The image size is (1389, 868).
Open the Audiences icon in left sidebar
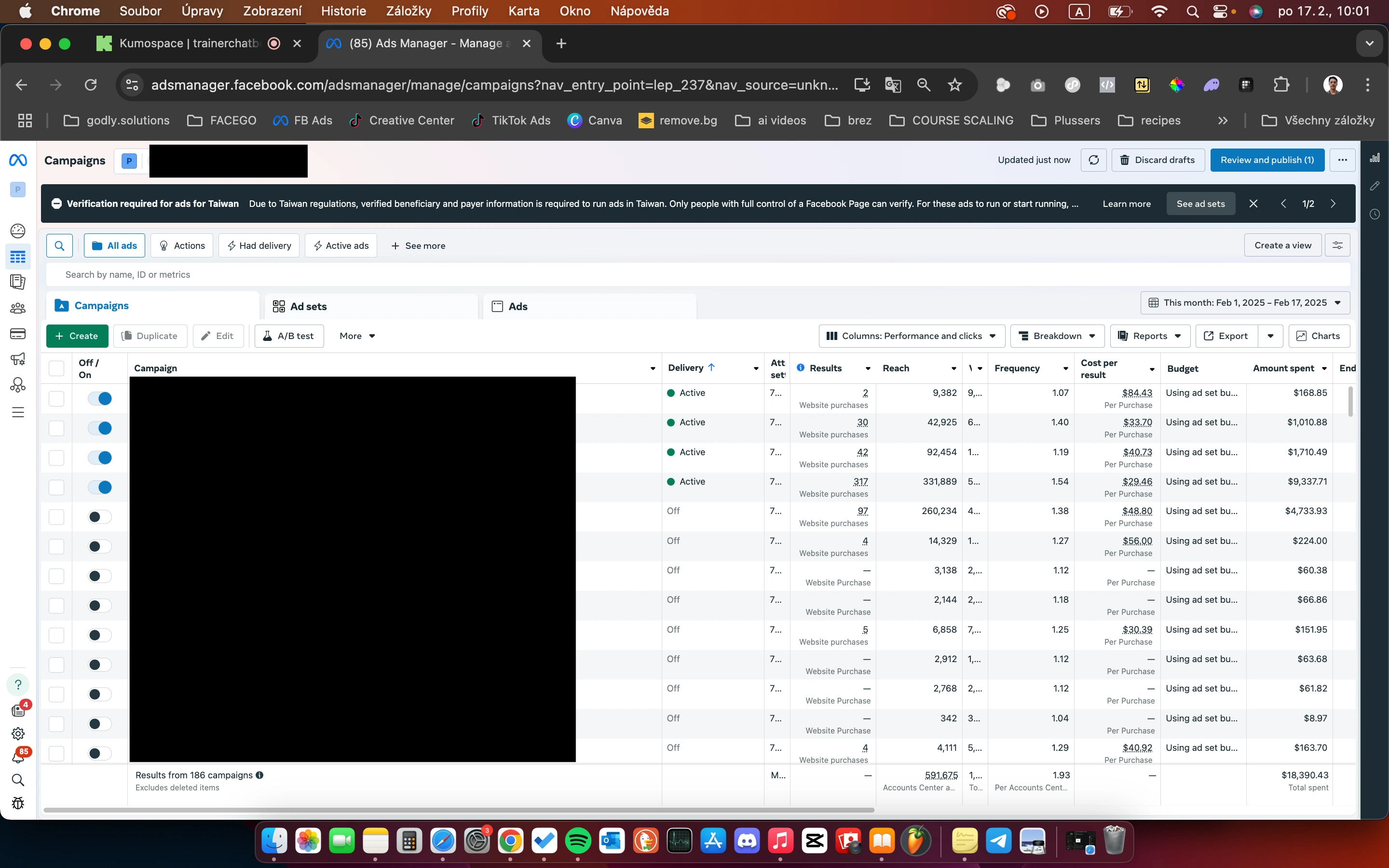point(18,308)
